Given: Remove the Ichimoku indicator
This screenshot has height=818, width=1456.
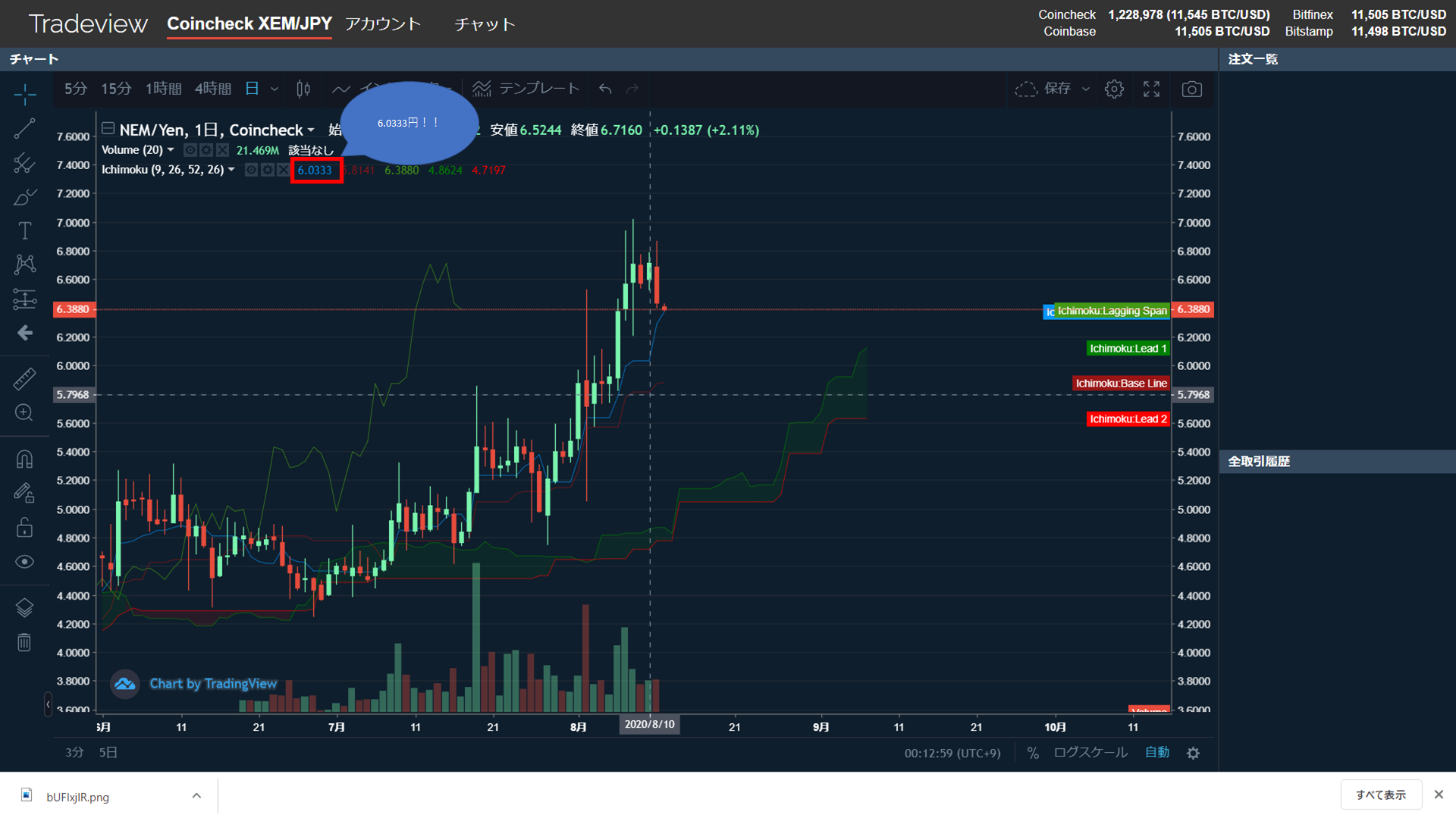Looking at the screenshot, I should coord(283,170).
